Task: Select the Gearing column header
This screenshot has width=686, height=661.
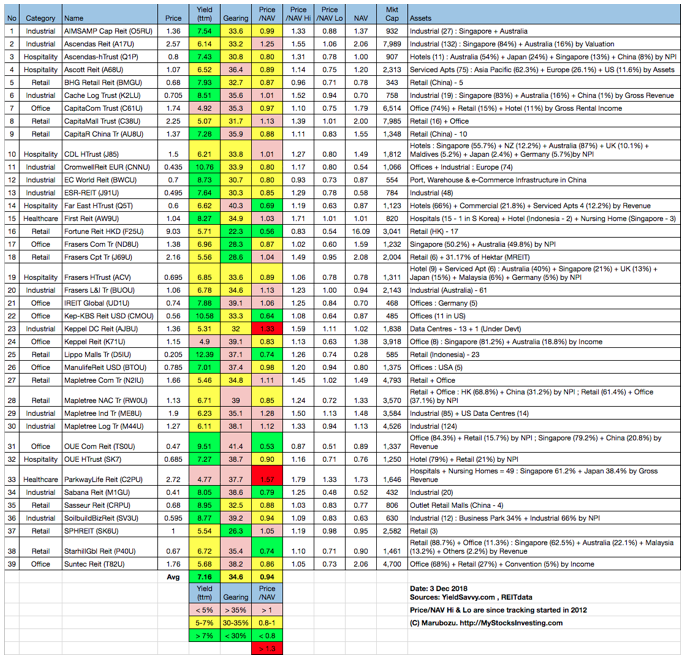Action: [x=236, y=14]
